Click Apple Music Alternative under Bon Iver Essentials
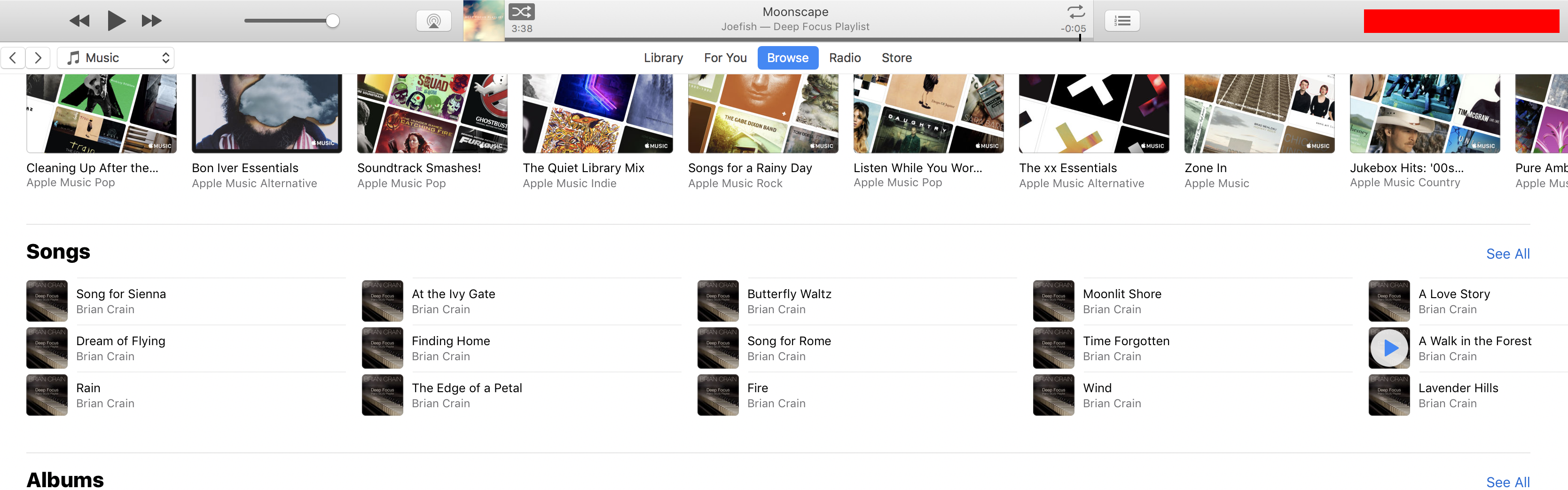This screenshot has width=1568, height=490. (254, 183)
